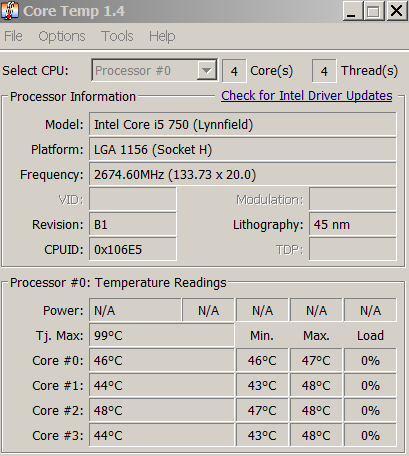Click Core #0 current temperature 46°C
The width and height of the screenshot is (409, 456).
pos(162,360)
